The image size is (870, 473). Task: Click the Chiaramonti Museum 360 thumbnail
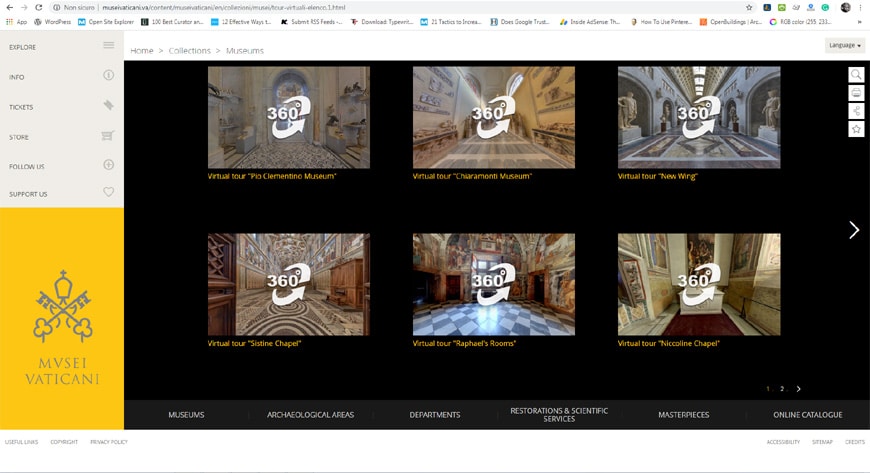[x=494, y=117]
